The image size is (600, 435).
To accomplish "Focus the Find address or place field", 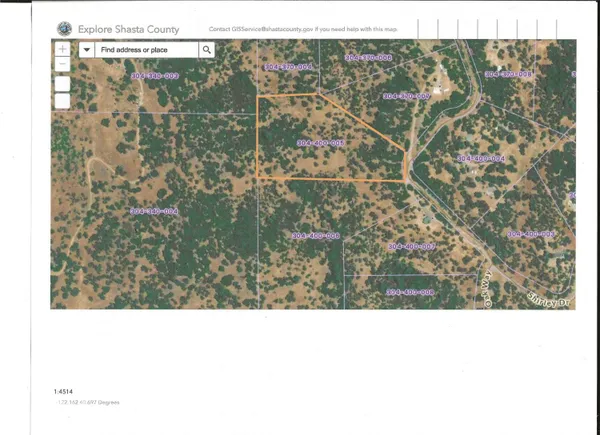I will [147, 48].
